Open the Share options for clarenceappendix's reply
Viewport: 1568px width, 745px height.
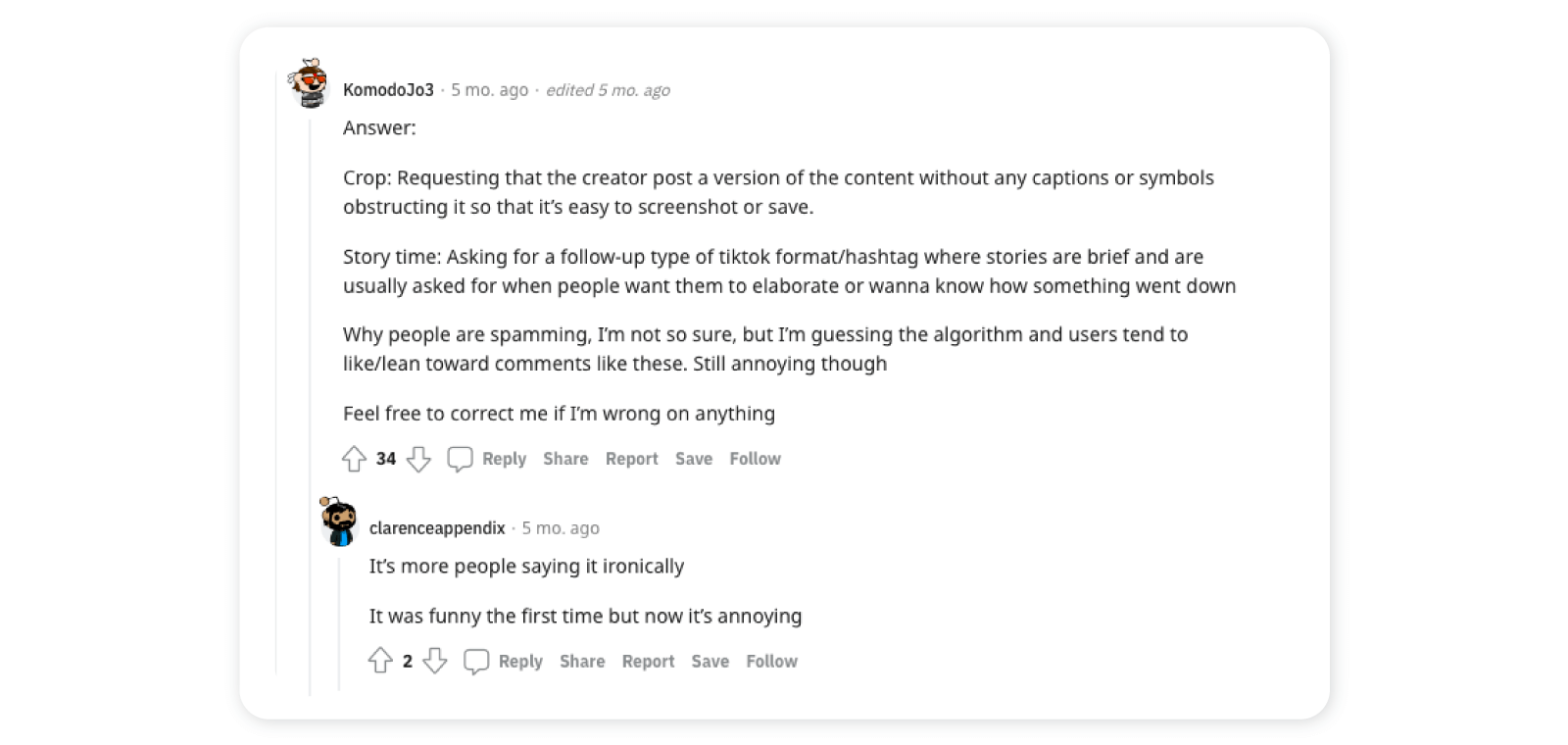pos(582,661)
